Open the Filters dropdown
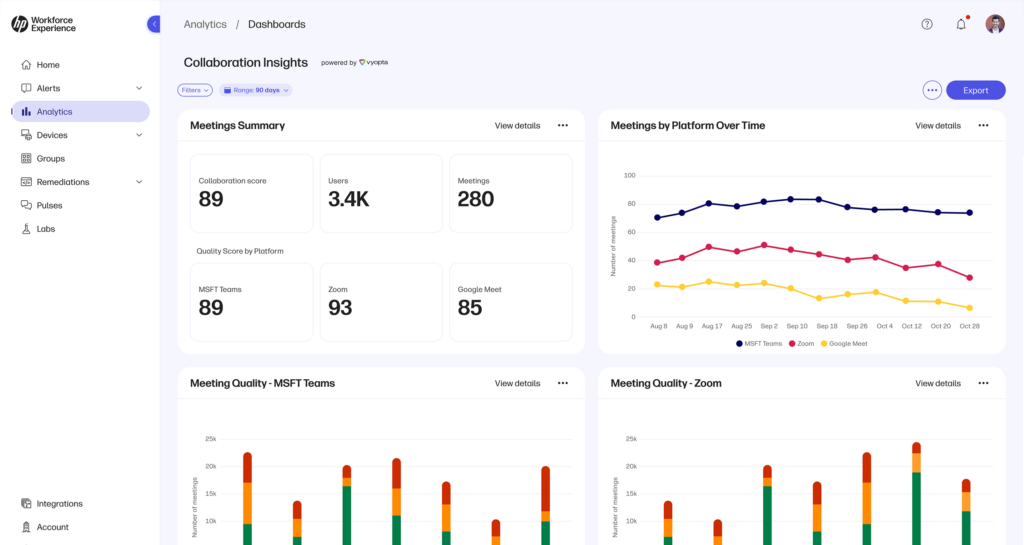Image resolution: width=1024 pixels, height=545 pixels. click(195, 90)
